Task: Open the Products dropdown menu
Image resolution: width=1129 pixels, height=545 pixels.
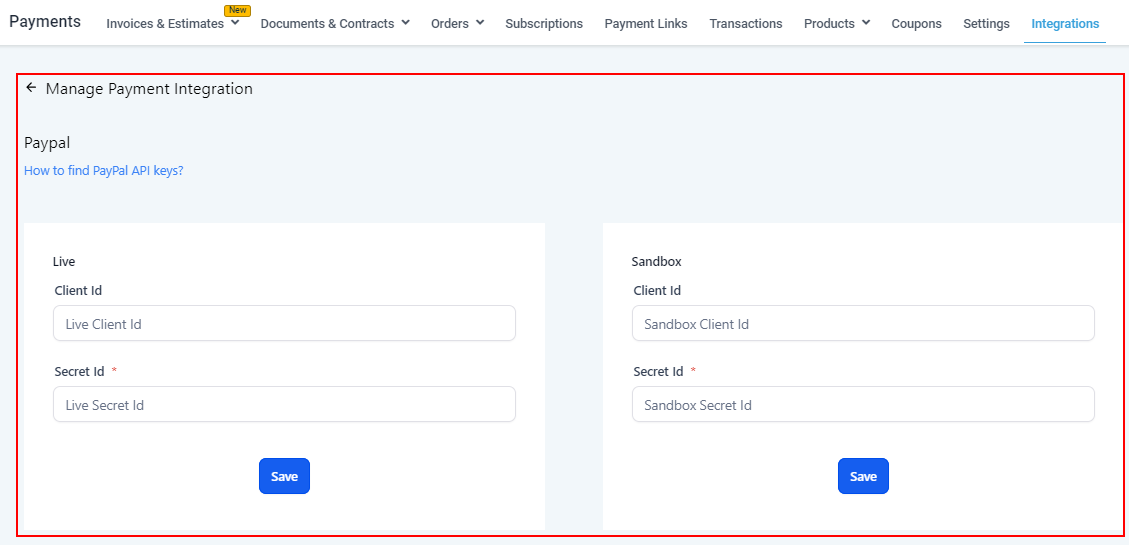Action: [x=866, y=22]
